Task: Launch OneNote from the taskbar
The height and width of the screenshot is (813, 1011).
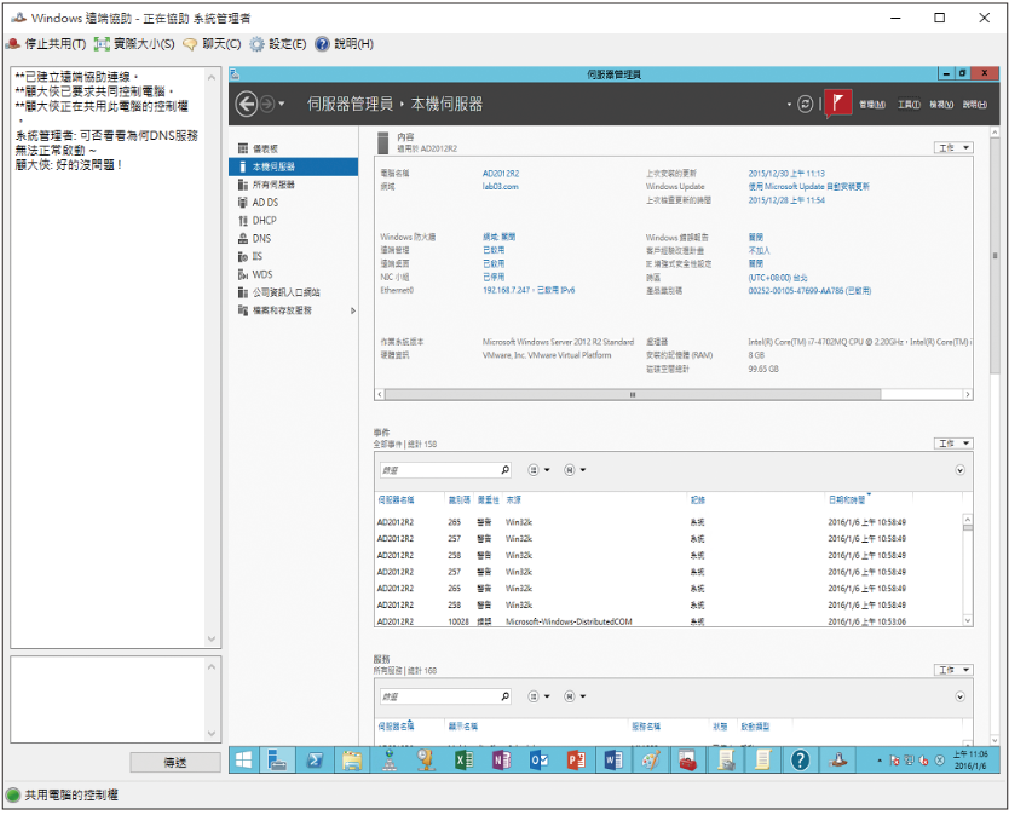Action: coord(502,761)
